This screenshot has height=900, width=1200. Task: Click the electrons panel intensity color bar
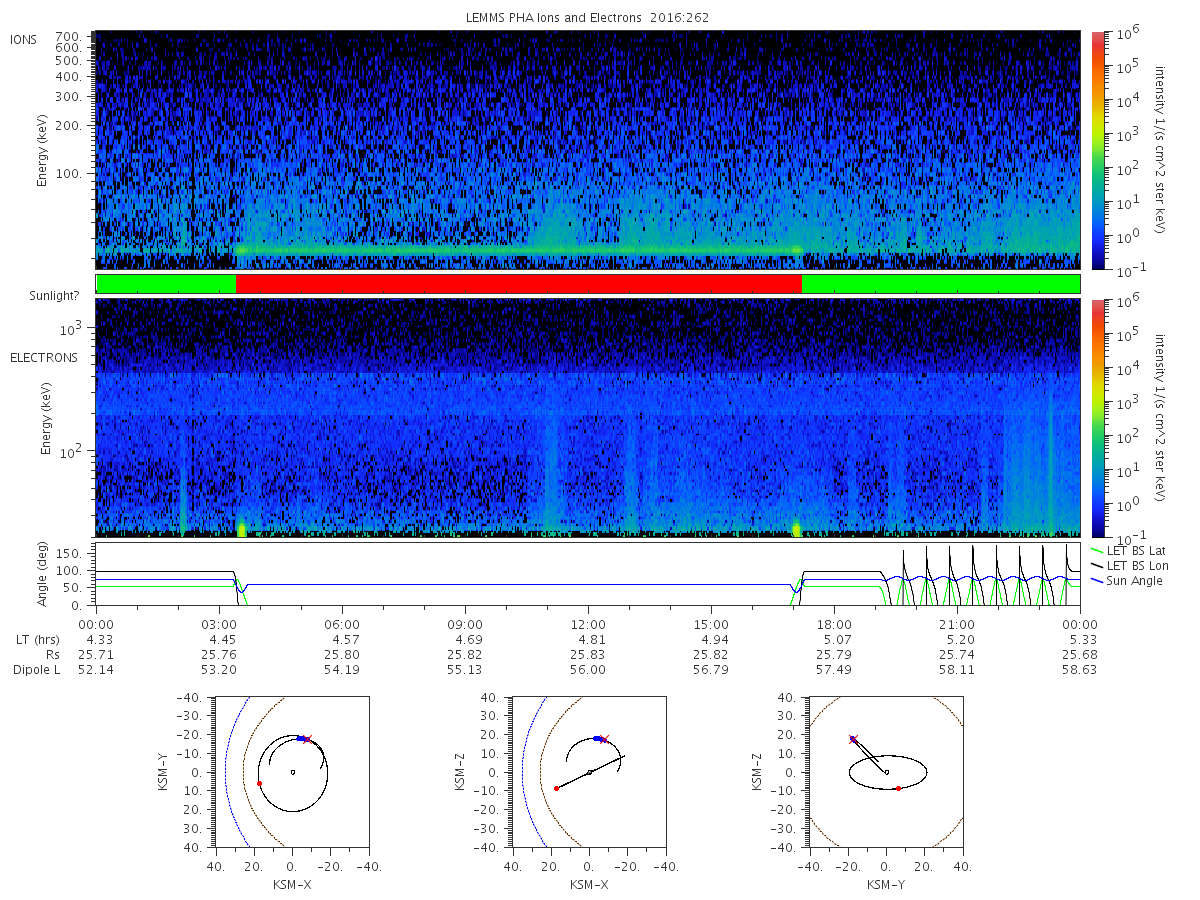[x=1097, y=417]
